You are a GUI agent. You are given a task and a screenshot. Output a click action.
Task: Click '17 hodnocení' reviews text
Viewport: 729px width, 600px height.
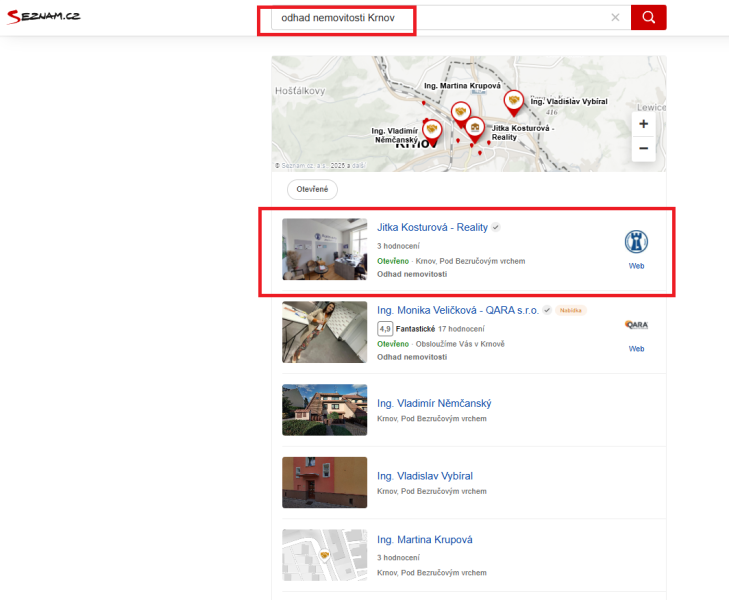click(461, 329)
